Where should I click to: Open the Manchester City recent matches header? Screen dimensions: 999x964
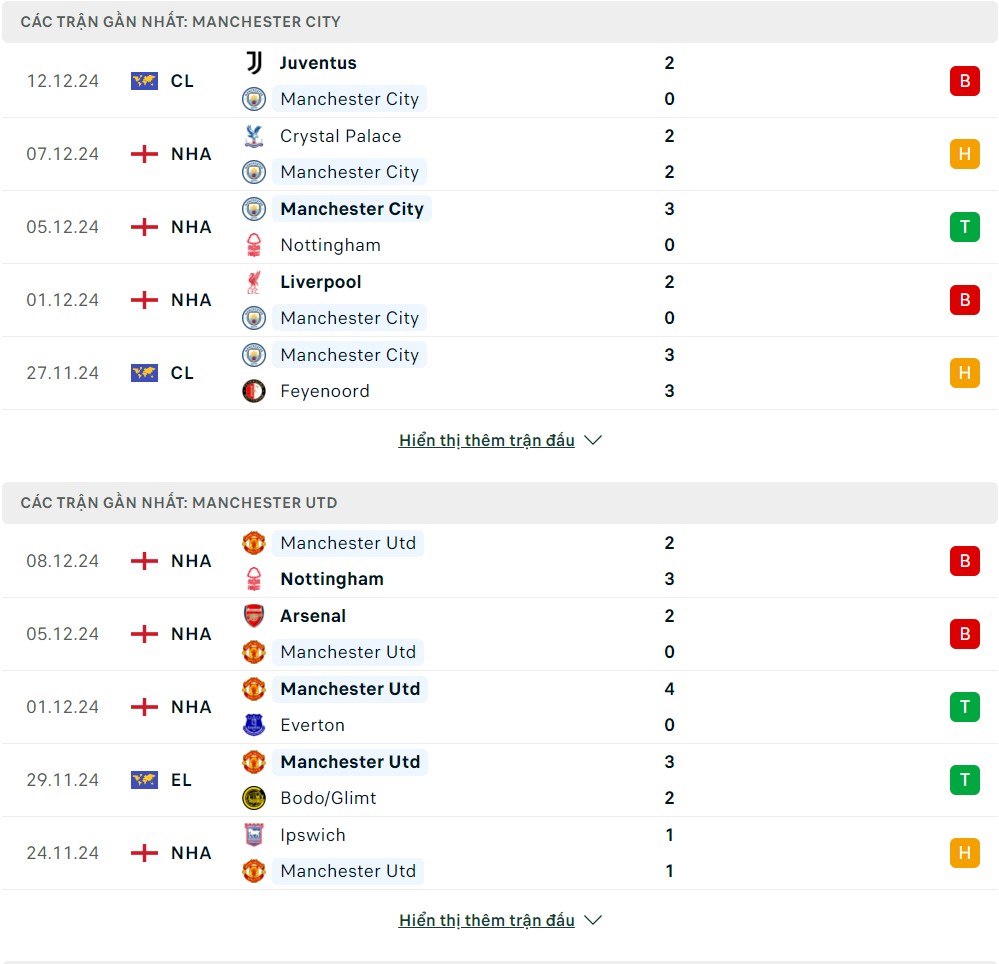click(x=180, y=21)
